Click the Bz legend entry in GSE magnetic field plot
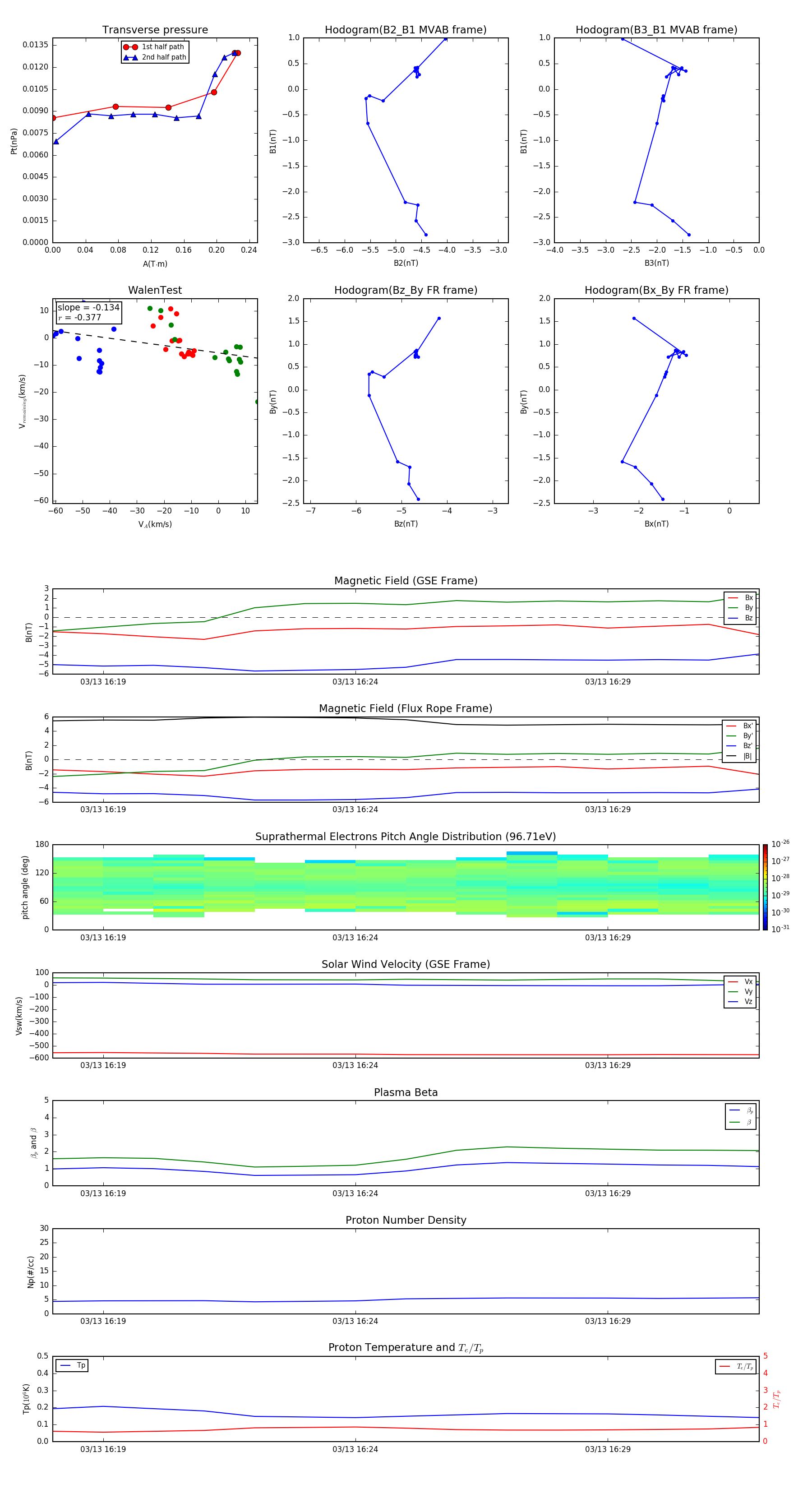 [x=740, y=618]
